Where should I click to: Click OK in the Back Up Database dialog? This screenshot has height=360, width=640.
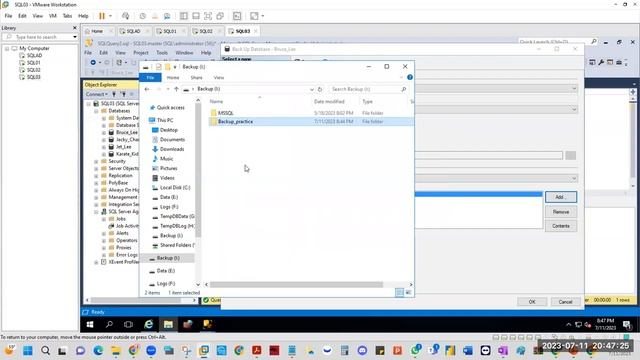(532, 302)
